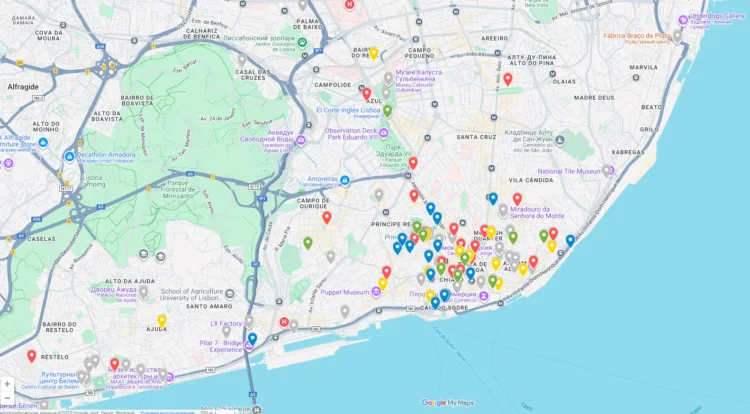Click the Google My Maps logo
This screenshot has height=414, width=750.
click(447, 403)
